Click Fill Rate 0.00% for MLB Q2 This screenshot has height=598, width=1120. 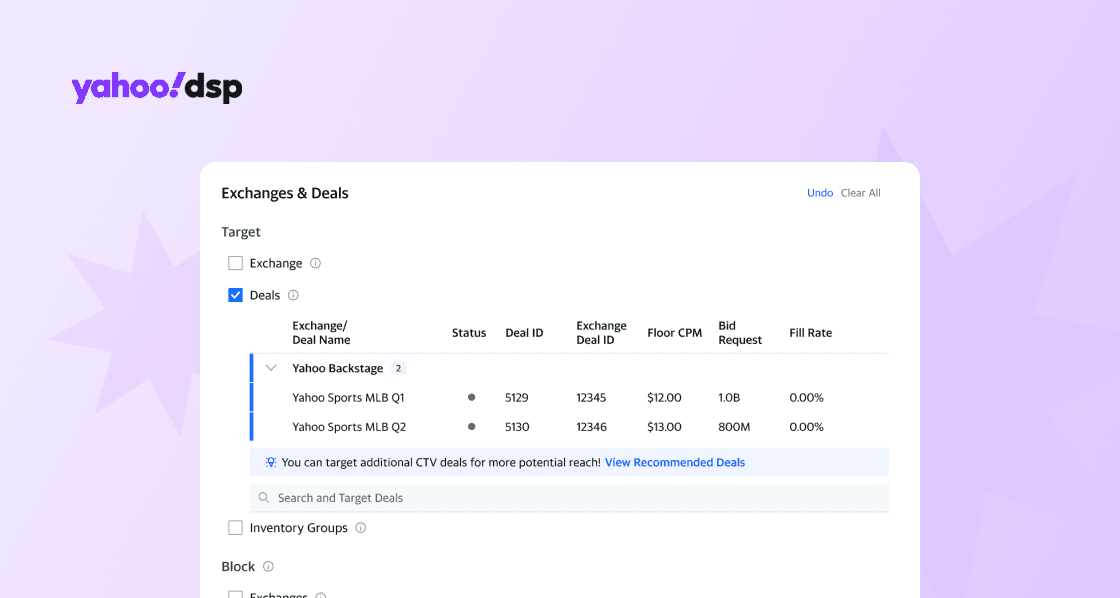tap(806, 427)
